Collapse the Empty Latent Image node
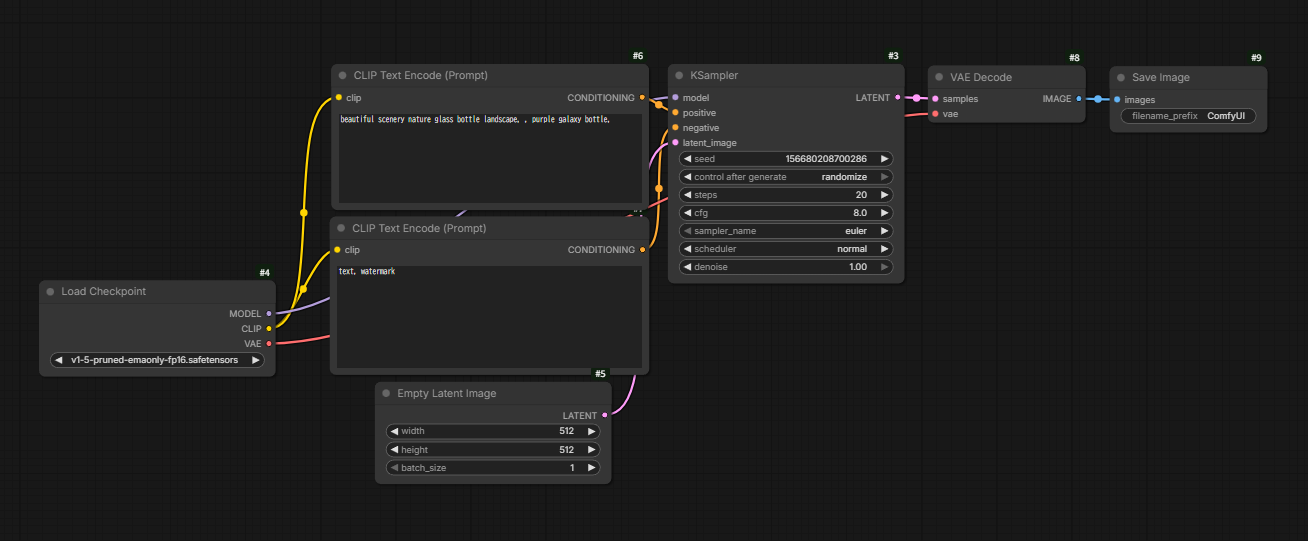Image resolution: width=1308 pixels, height=541 pixels. [x=386, y=394]
